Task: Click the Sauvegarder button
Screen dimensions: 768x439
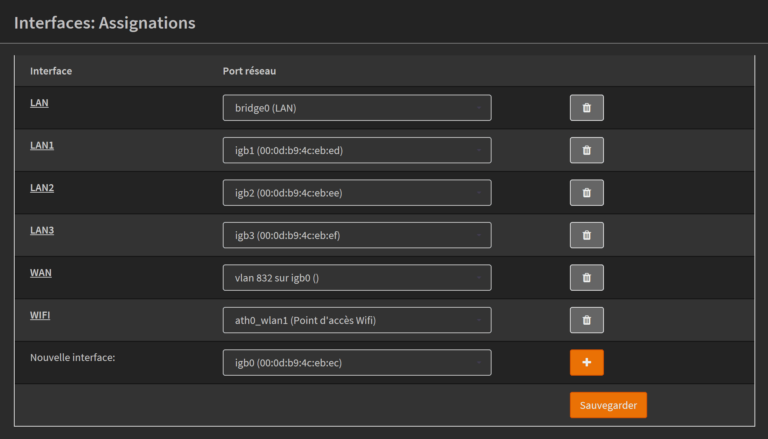Action: coord(608,405)
